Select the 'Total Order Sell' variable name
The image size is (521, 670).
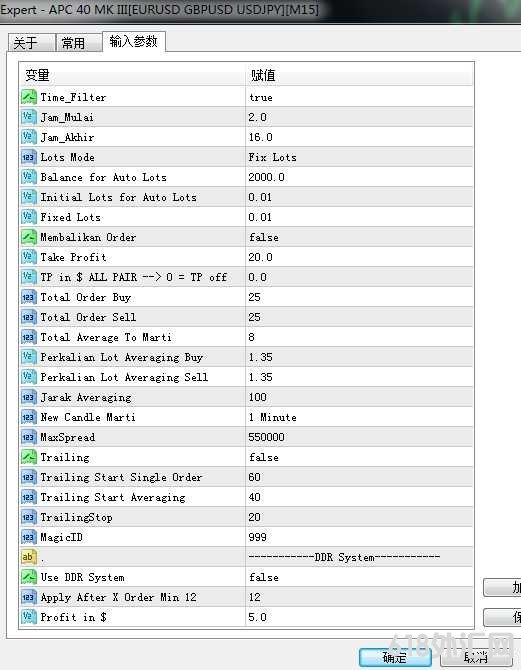pyautogui.click(x=88, y=317)
